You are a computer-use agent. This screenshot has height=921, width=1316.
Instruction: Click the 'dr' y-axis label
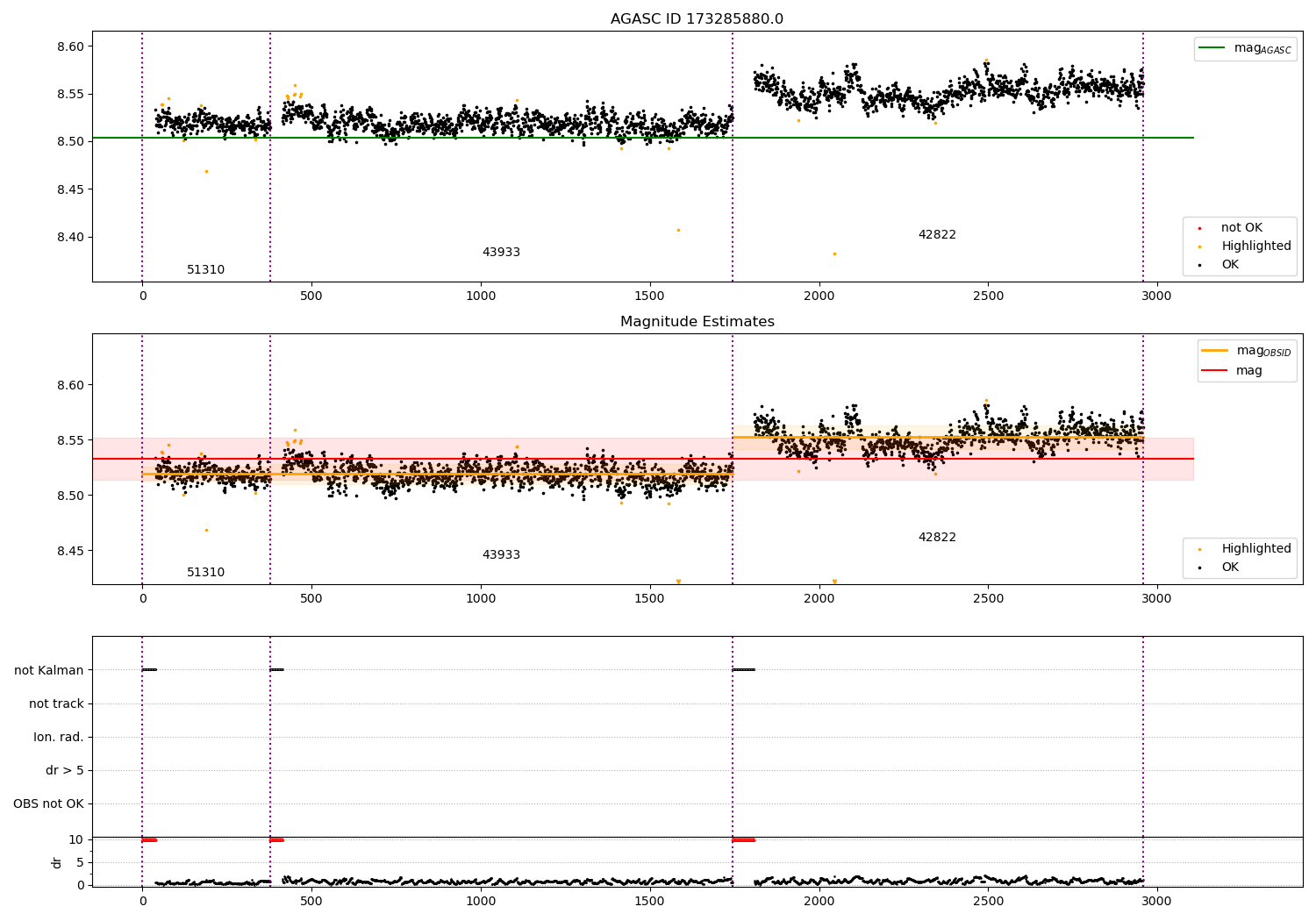[57, 862]
